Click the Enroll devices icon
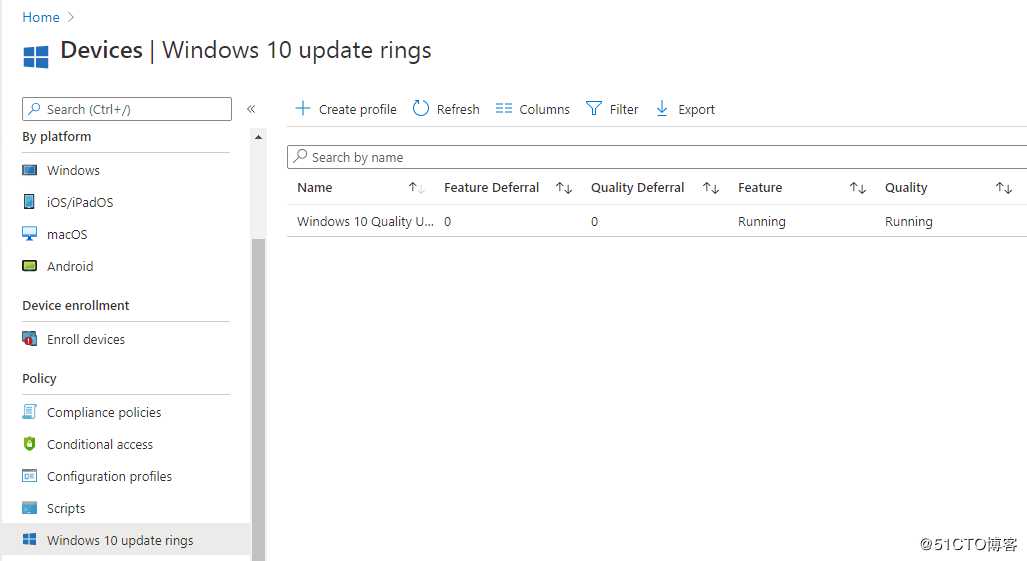1027x561 pixels. pos(29,338)
